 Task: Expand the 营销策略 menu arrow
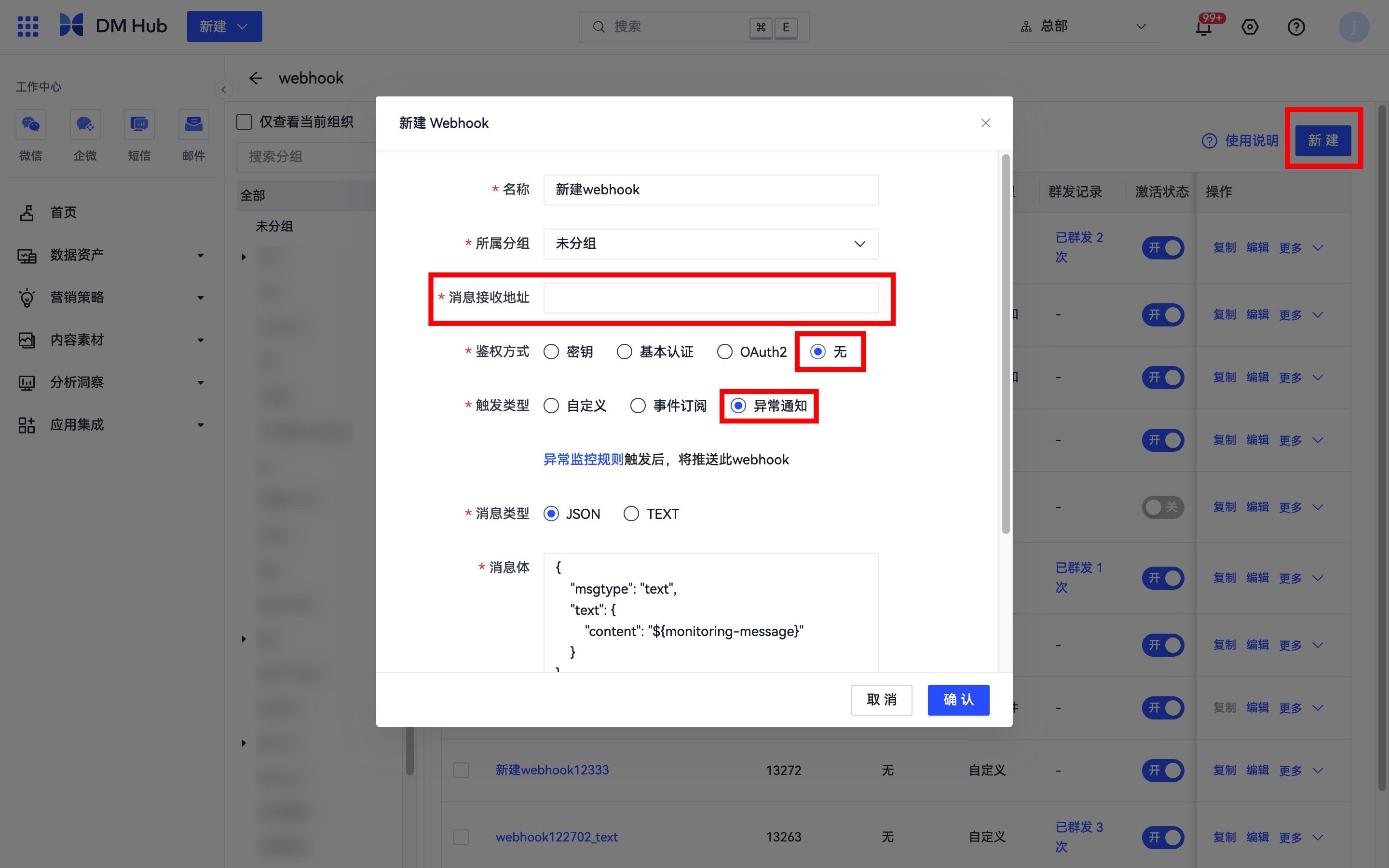pyautogui.click(x=200, y=298)
